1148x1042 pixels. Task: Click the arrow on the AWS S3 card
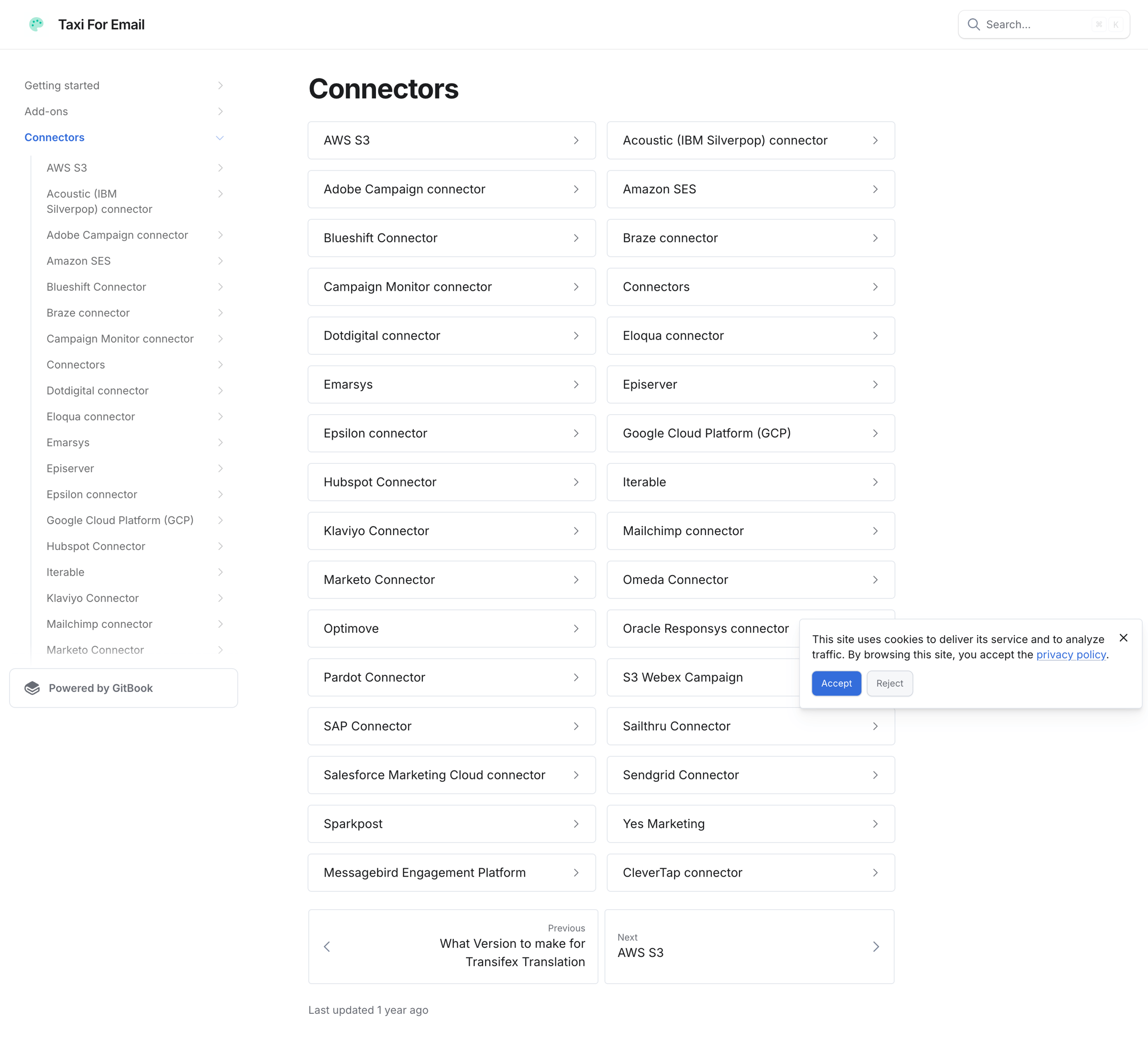pos(576,140)
